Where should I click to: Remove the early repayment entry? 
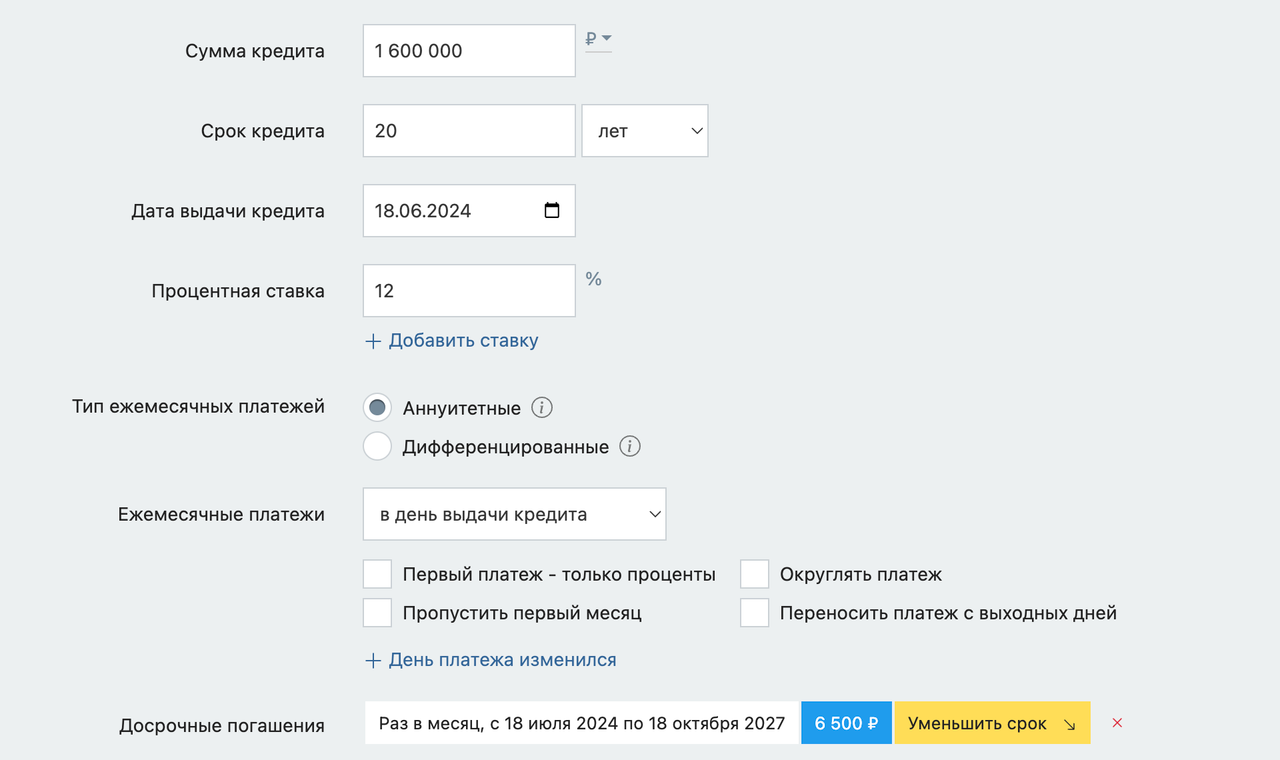click(1117, 723)
